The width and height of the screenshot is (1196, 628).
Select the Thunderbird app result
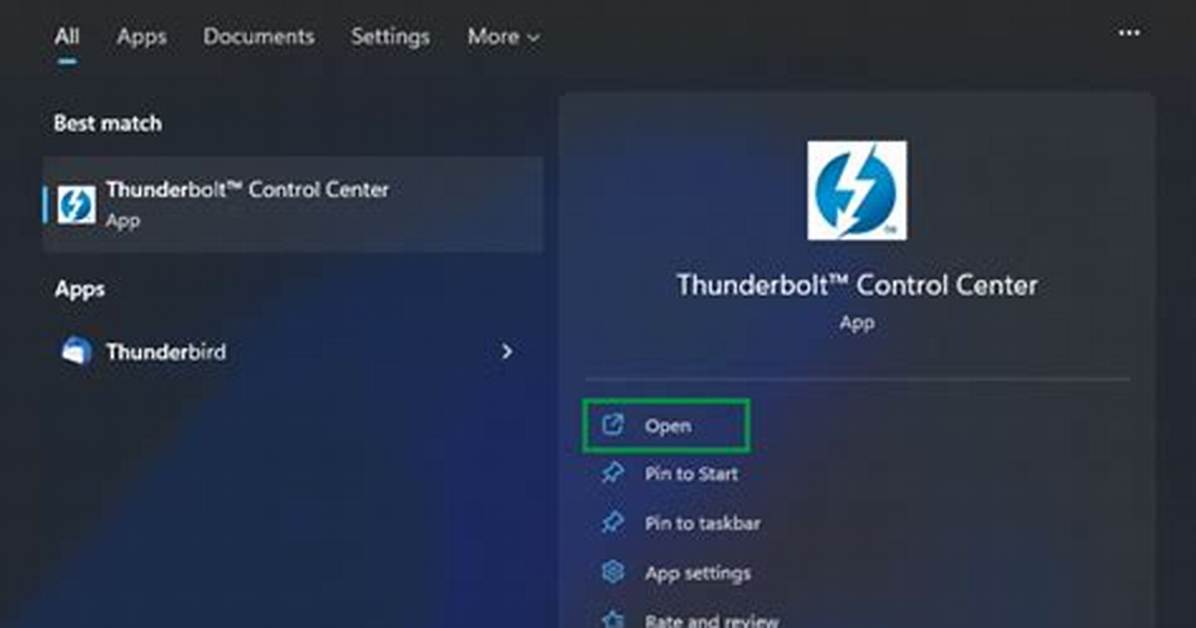click(294, 352)
